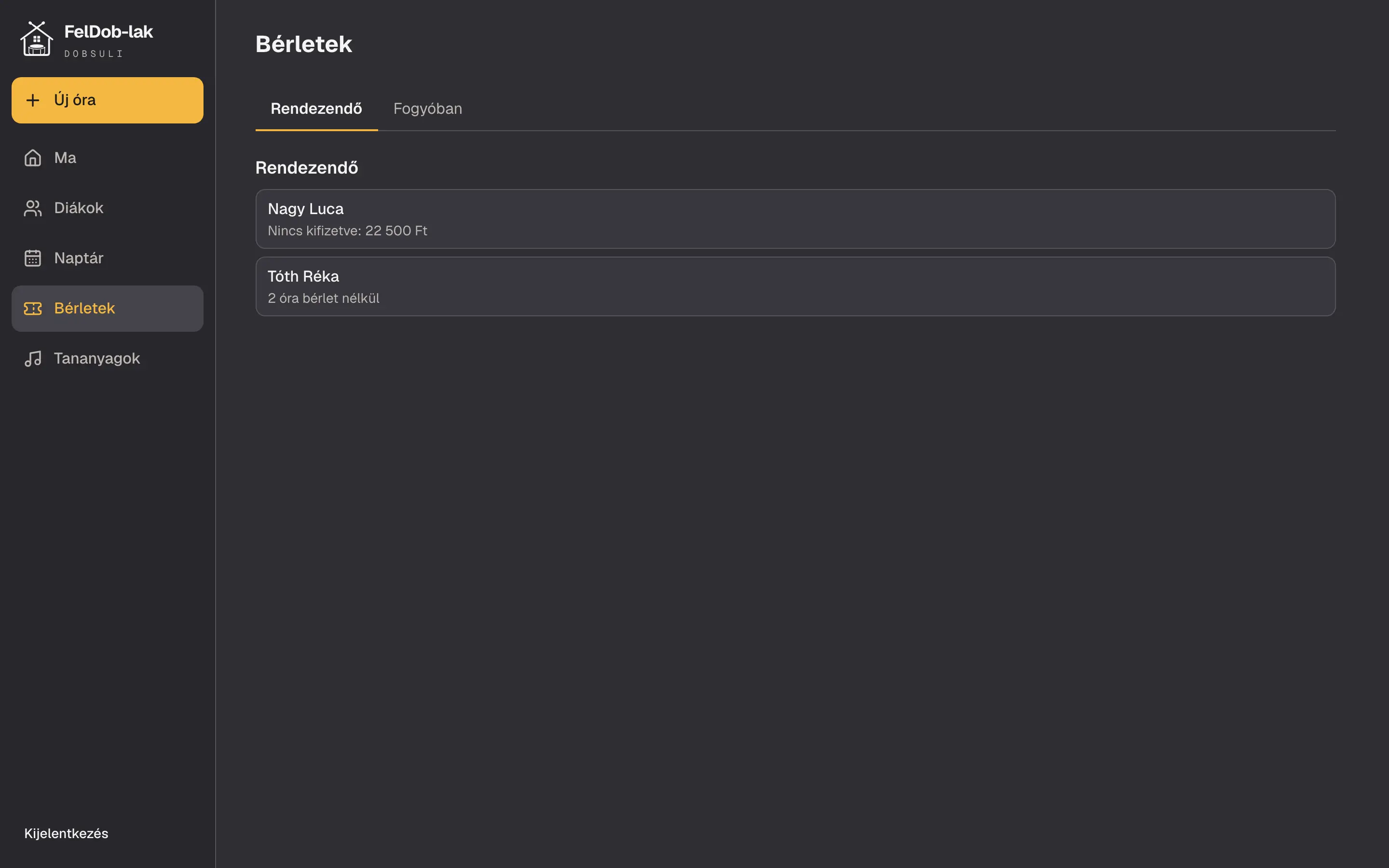Viewport: 1389px width, 868px height.
Task: Click the FelDob-lak house logo icon
Action: (x=37, y=39)
